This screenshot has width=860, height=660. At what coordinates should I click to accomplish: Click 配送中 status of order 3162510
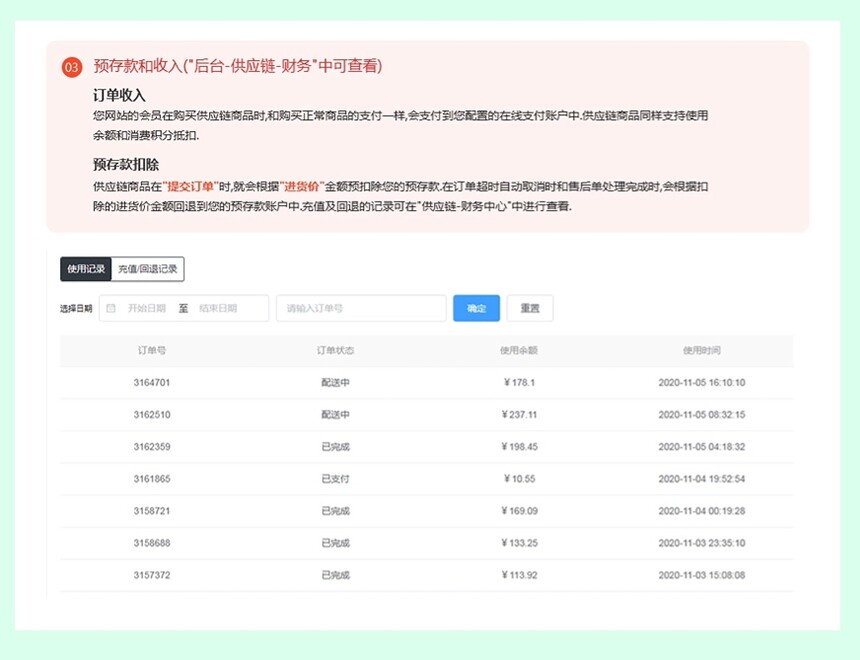[x=335, y=415]
